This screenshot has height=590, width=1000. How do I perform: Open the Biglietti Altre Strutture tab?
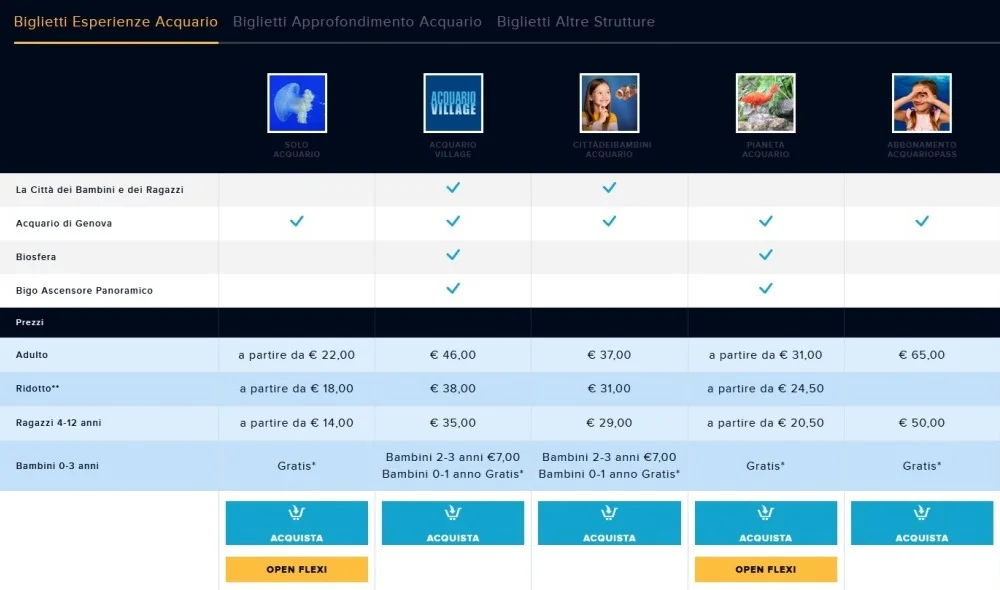(576, 22)
